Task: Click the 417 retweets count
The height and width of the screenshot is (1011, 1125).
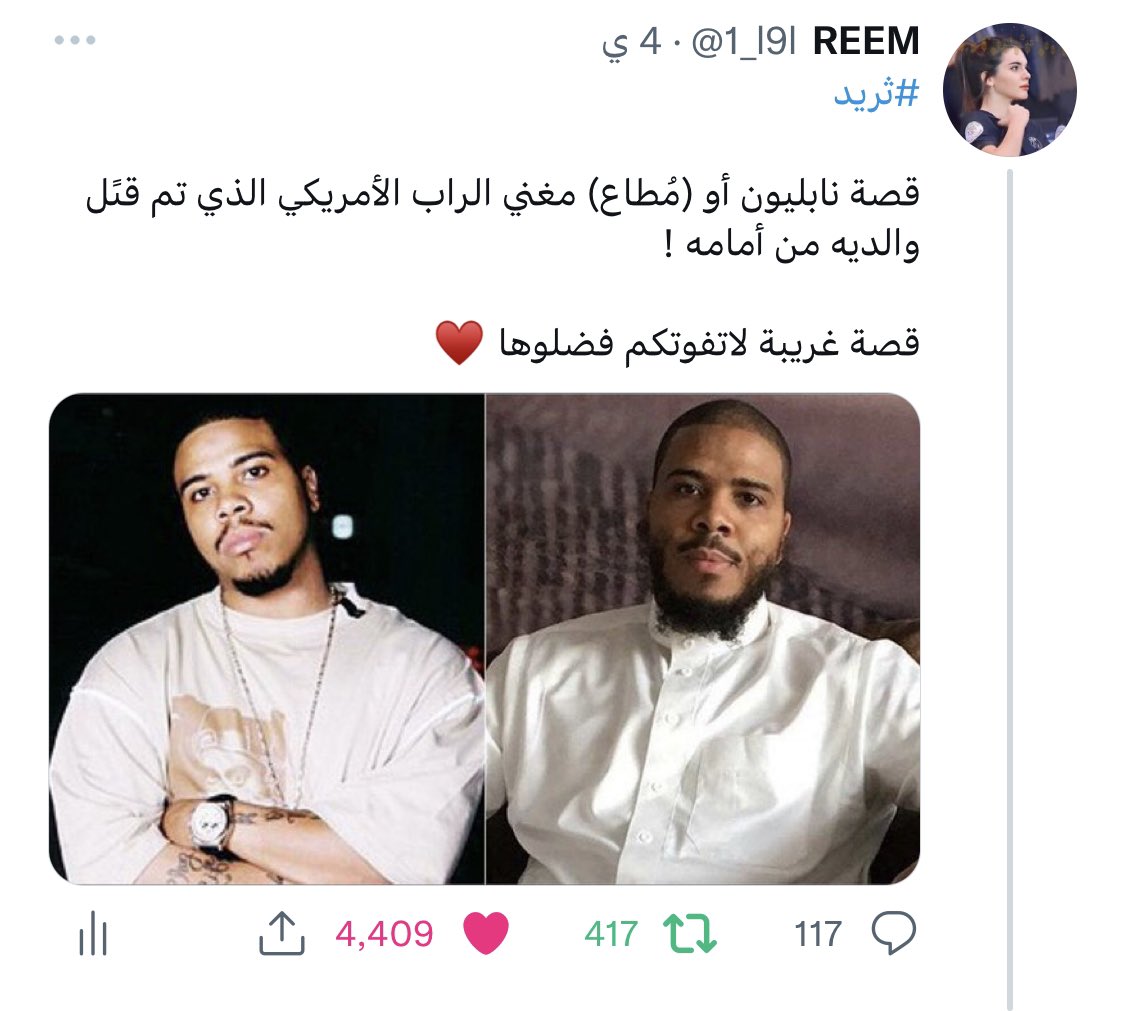Action: tap(611, 934)
